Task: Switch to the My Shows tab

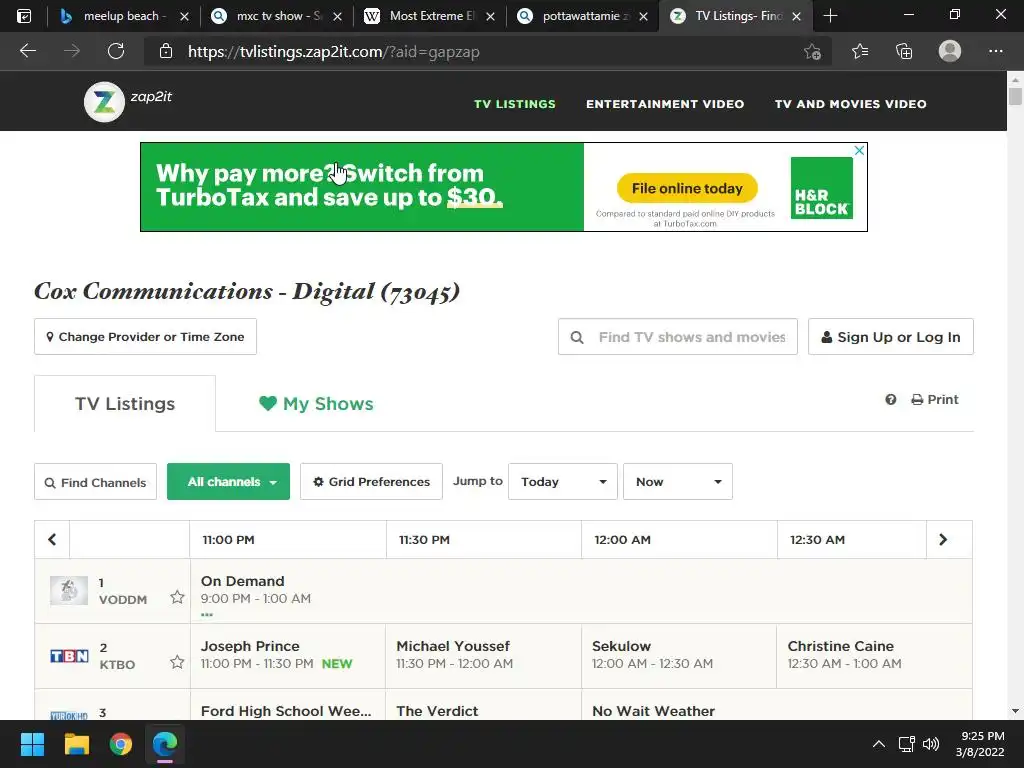Action: coord(316,404)
